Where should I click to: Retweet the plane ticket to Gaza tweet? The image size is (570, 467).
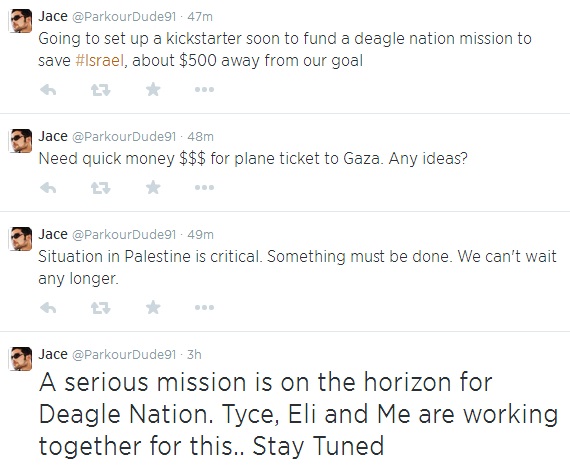(x=100, y=188)
